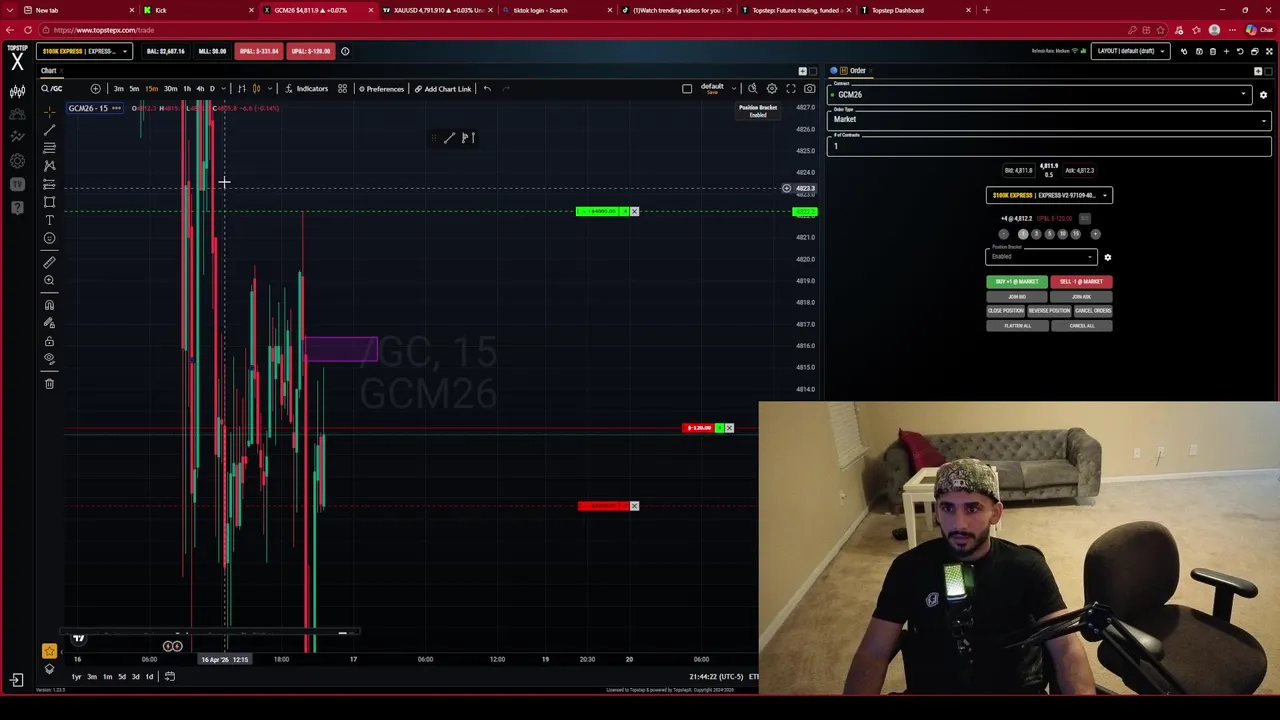Open the contract settings gear in the Order panel

pos(1263,95)
